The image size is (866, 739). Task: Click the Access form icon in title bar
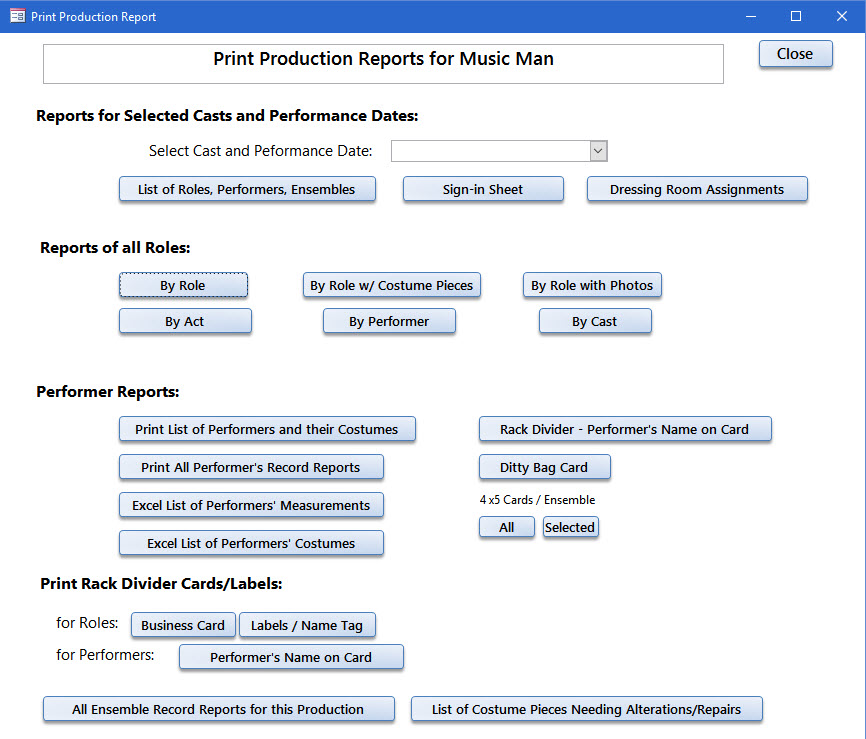pos(18,16)
